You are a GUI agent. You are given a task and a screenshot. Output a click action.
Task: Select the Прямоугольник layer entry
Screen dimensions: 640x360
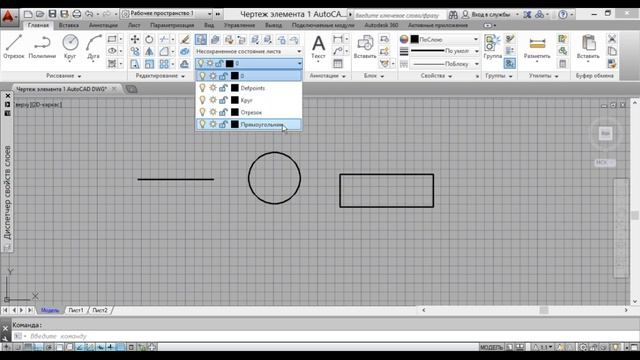tap(249, 124)
